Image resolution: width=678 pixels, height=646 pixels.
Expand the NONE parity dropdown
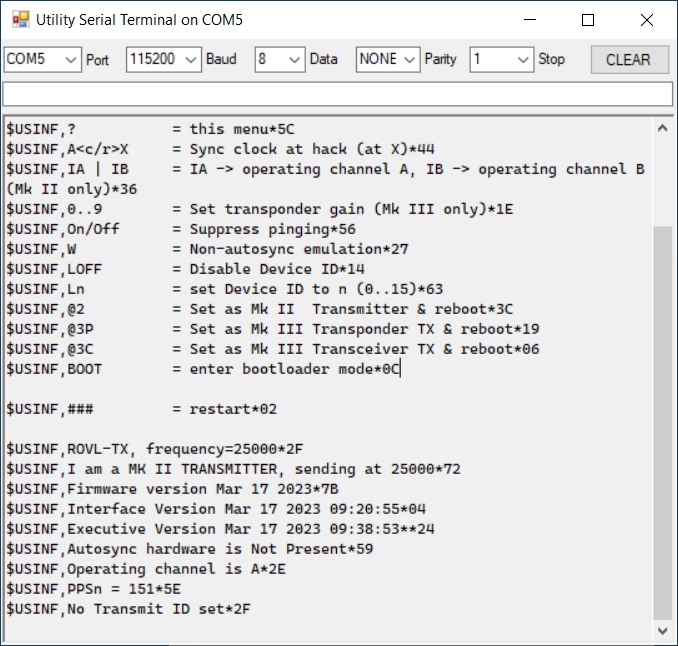click(x=387, y=59)
